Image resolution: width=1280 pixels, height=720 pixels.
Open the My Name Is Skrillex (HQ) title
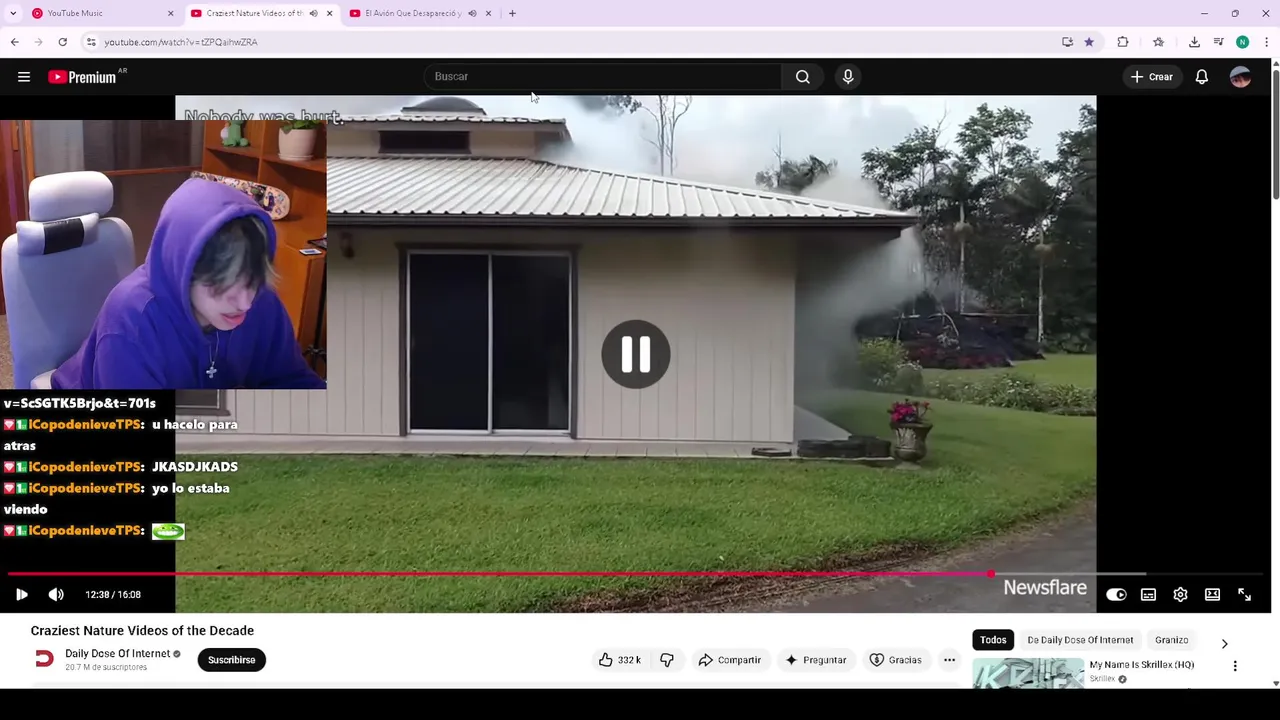click(1141, 665)
